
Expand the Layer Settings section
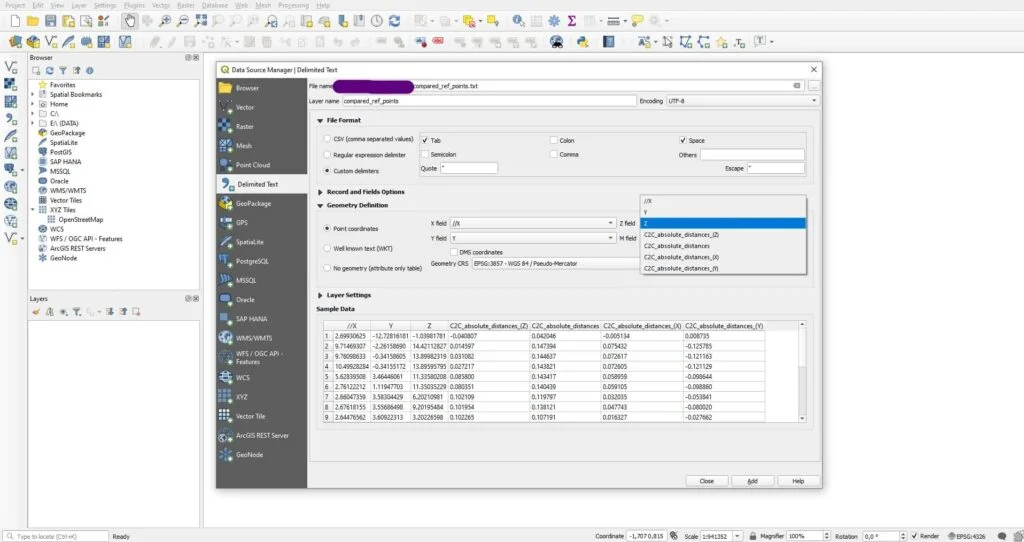pyautogui.click(x=320, y=295)
